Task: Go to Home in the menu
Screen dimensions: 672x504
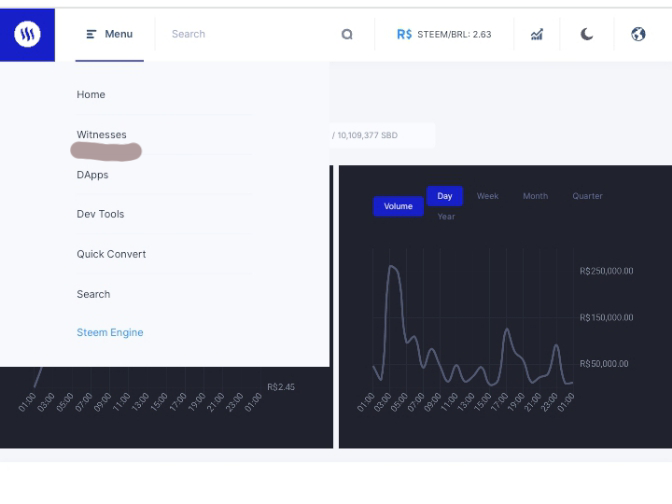Action: click(x=91, y=94)
